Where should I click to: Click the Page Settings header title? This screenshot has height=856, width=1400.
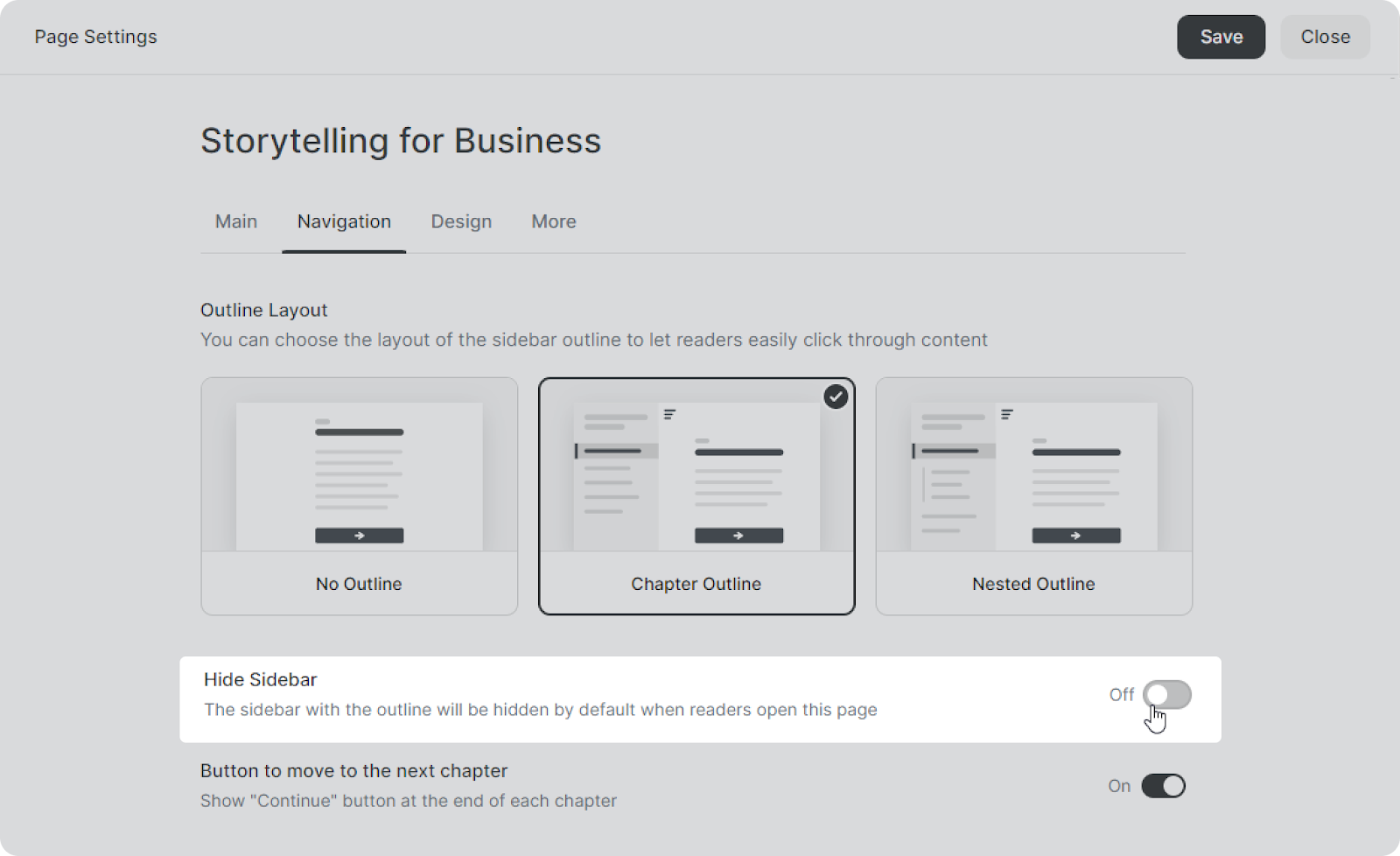click(95, 37)
